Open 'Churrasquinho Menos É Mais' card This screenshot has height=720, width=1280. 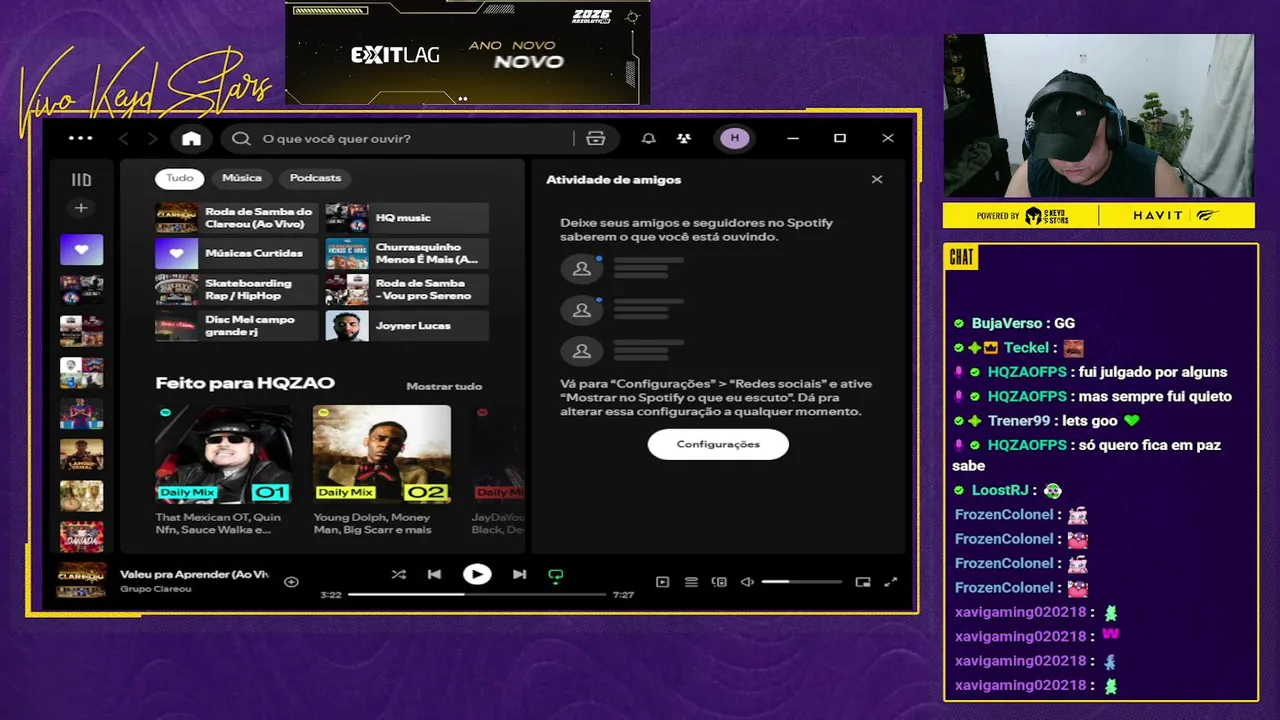pos(407,254)
